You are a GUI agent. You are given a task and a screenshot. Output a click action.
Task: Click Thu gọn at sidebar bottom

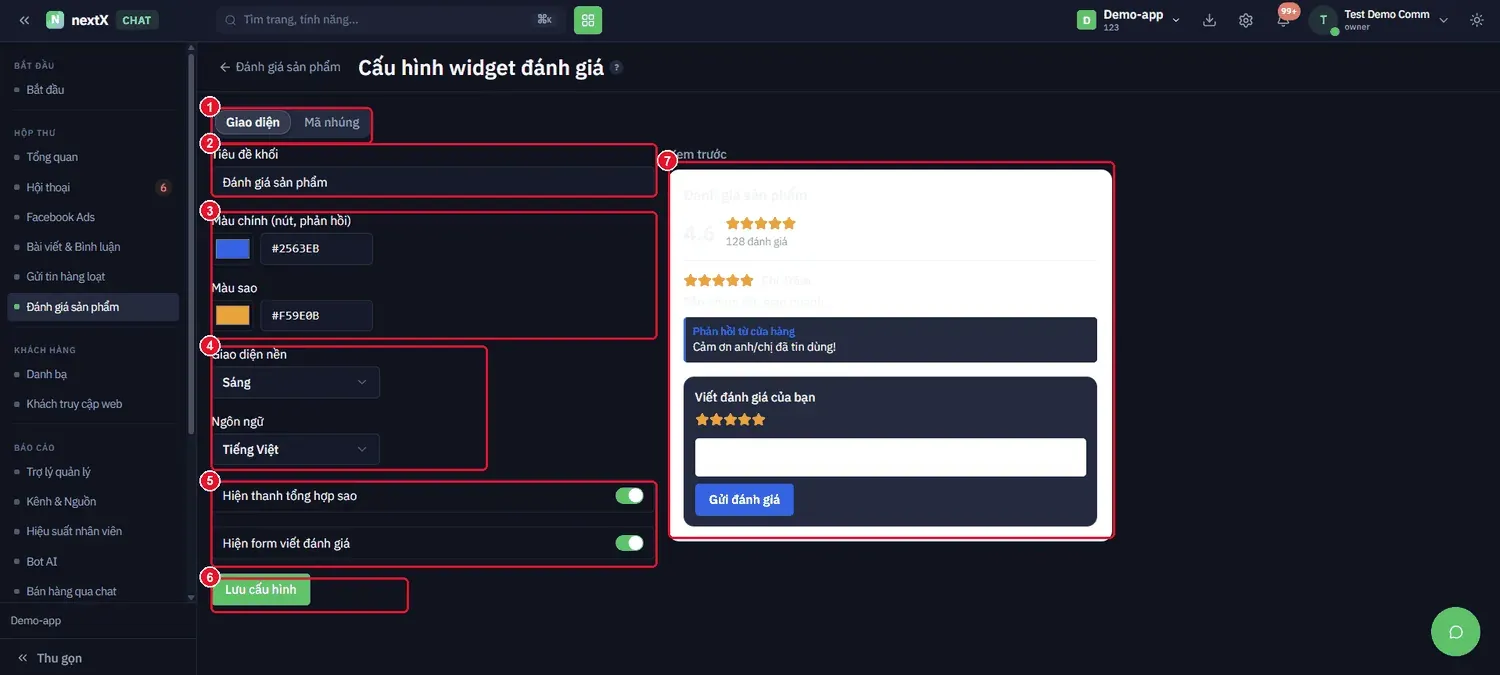pyautogui.click(x=50, y=658)
